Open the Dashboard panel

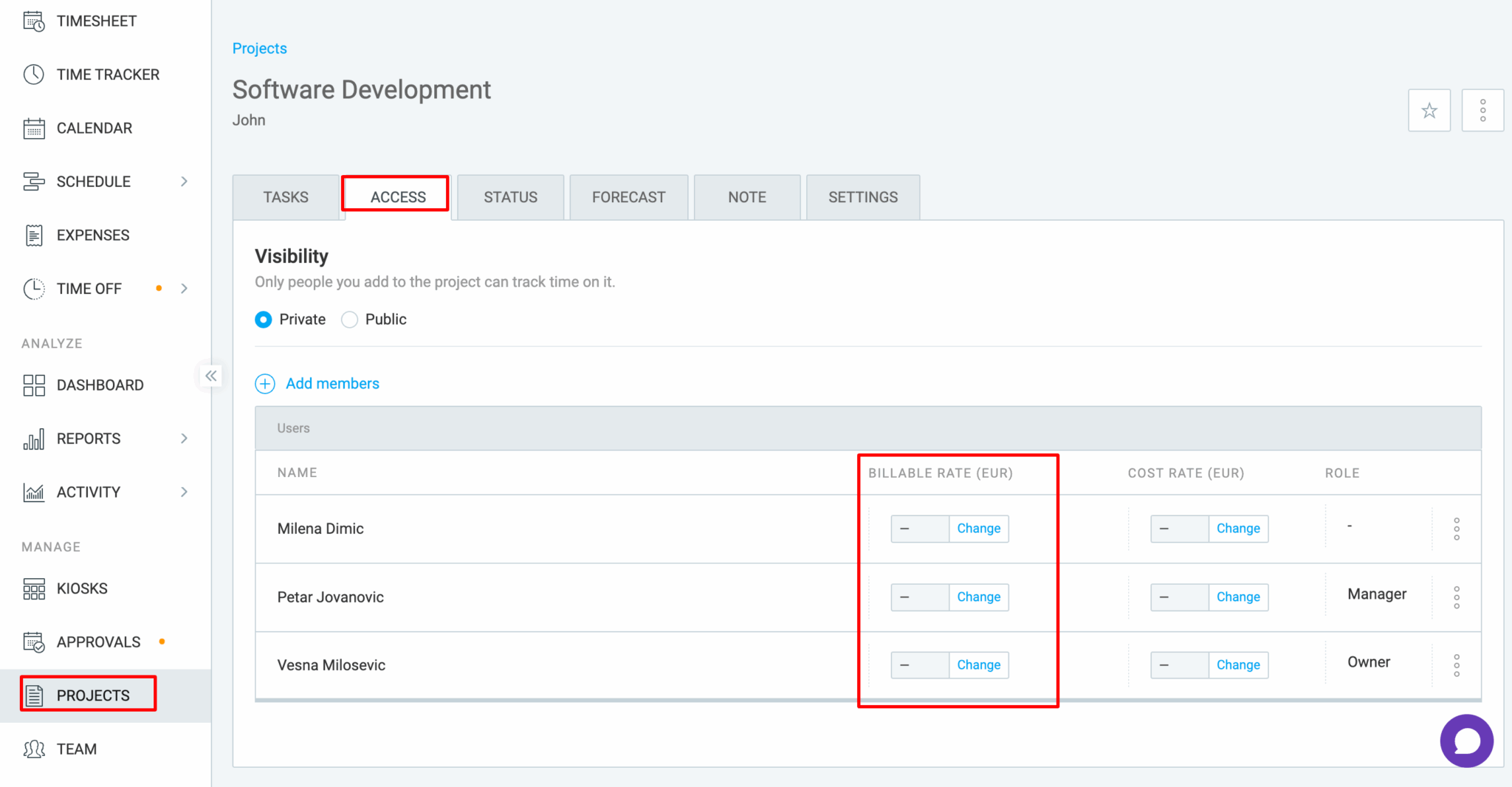(x=100, y=385)
